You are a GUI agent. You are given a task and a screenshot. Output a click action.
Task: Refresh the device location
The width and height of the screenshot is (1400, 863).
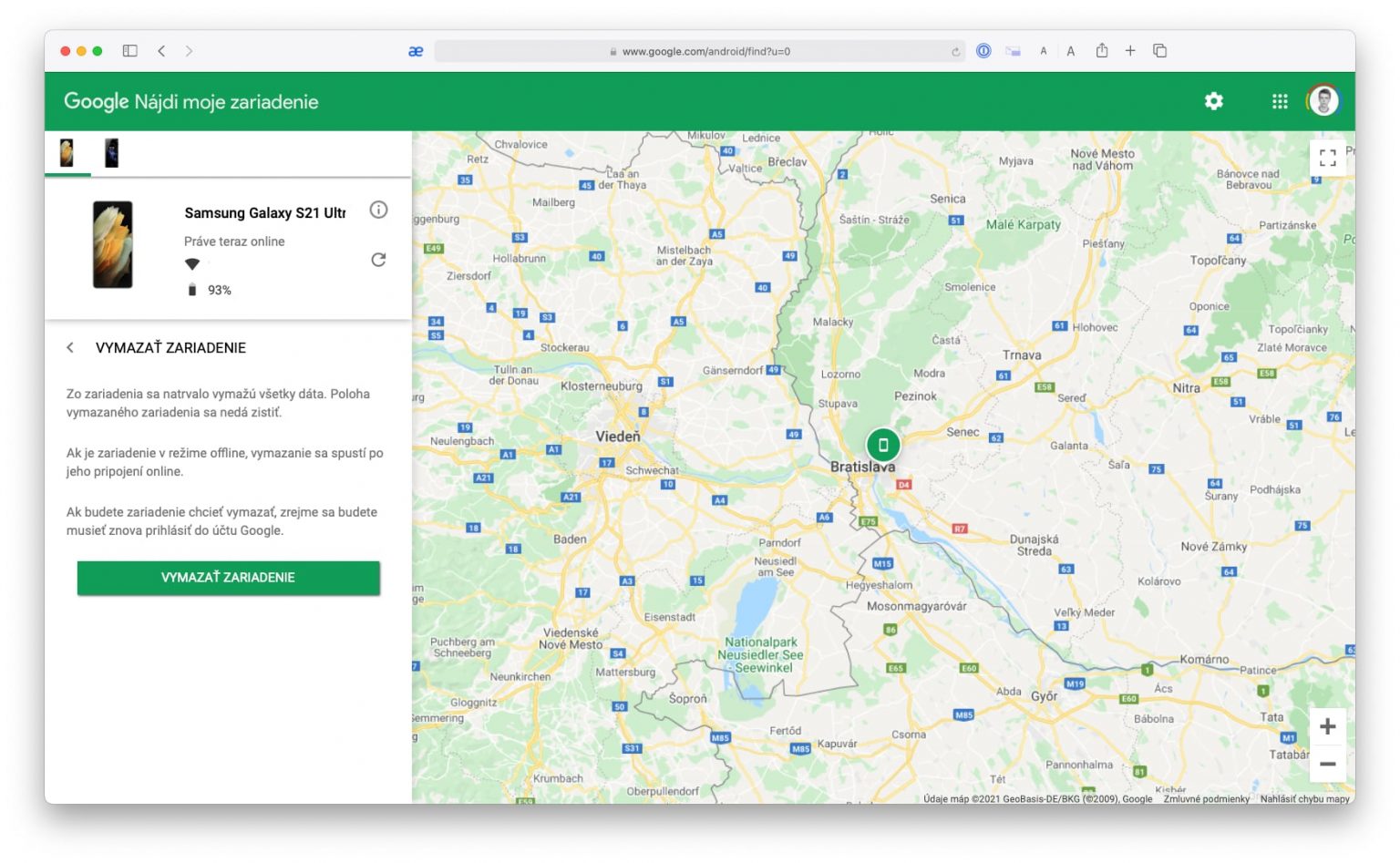378,260
